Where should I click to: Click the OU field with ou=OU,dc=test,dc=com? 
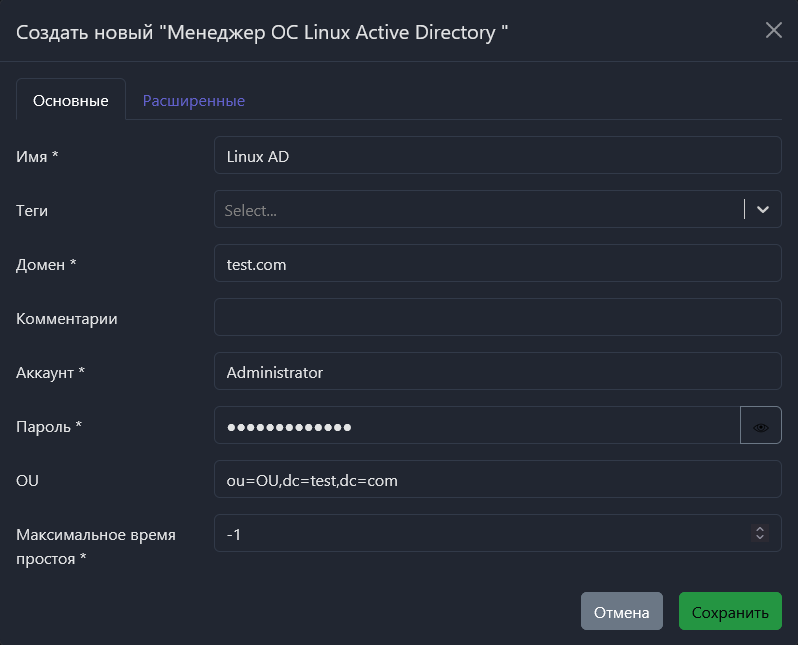click(x=497, y=480)
